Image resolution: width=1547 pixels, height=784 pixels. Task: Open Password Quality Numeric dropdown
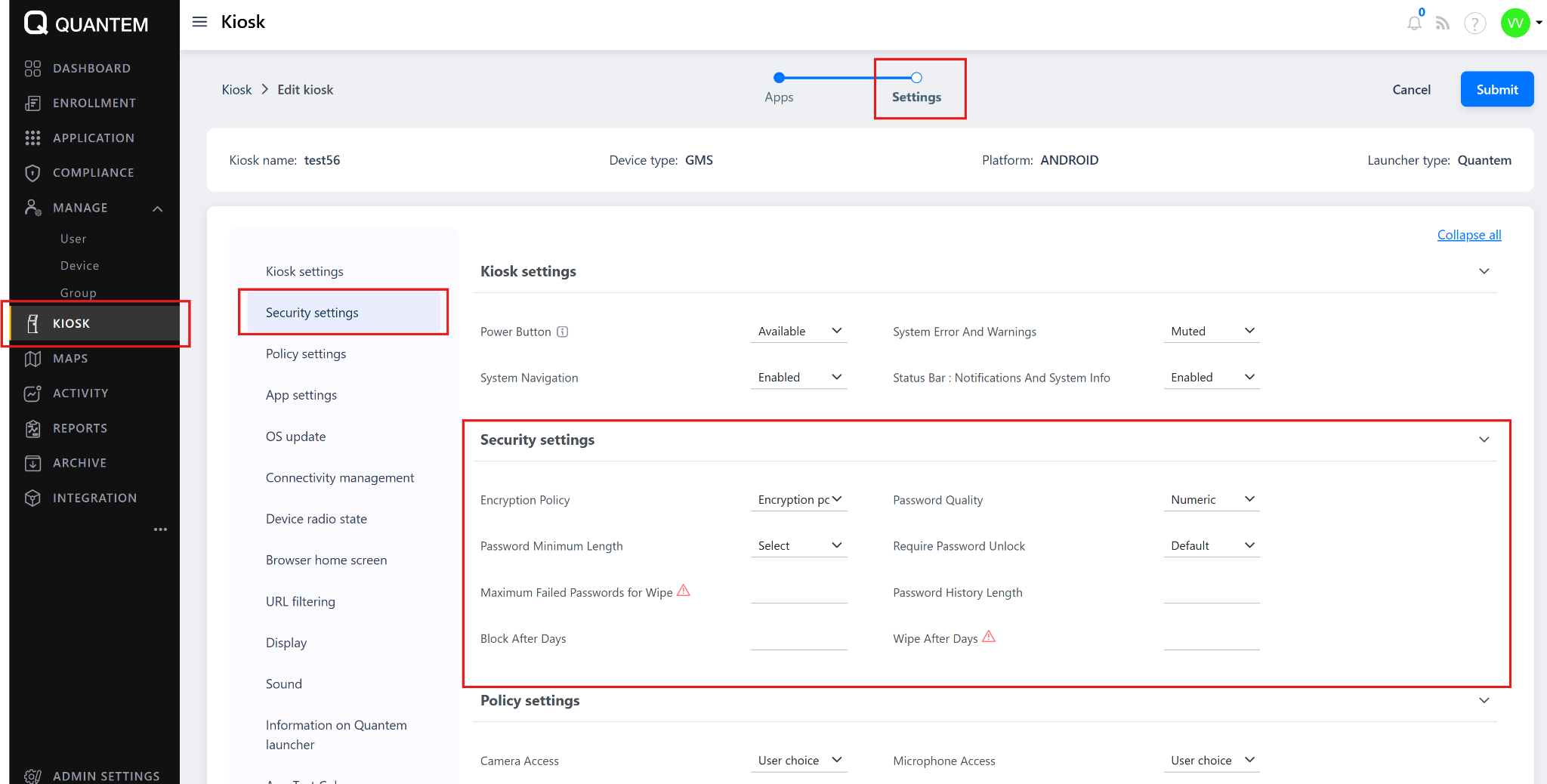[1212, 499]
